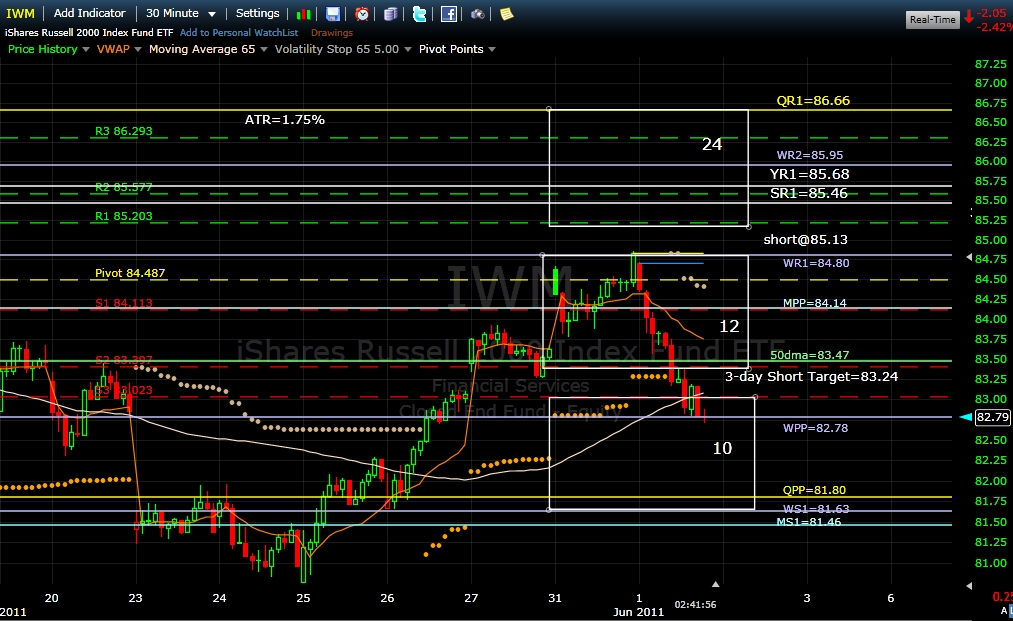Click the small white triangle above the 02:41:56 timer
The image size is (1013, 621).
tap(715, 584)
